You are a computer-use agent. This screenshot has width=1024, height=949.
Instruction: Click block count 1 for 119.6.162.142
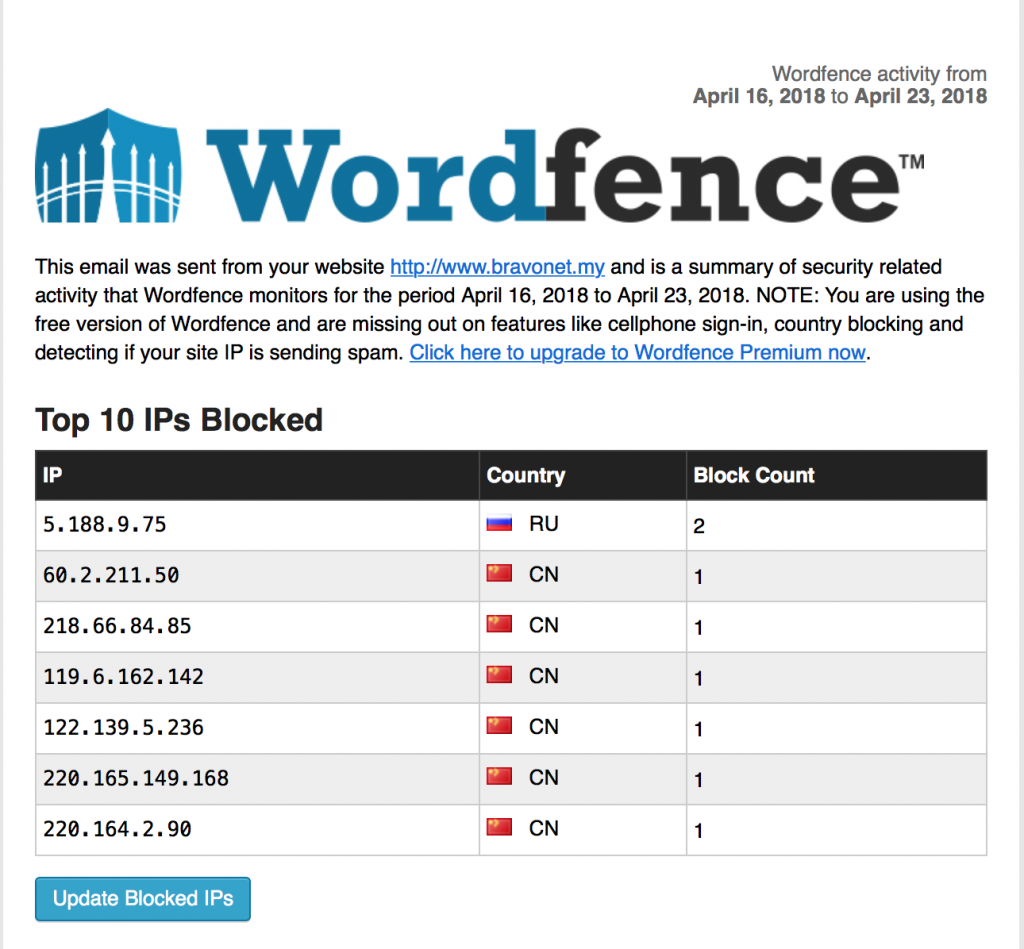click(699, 679)
